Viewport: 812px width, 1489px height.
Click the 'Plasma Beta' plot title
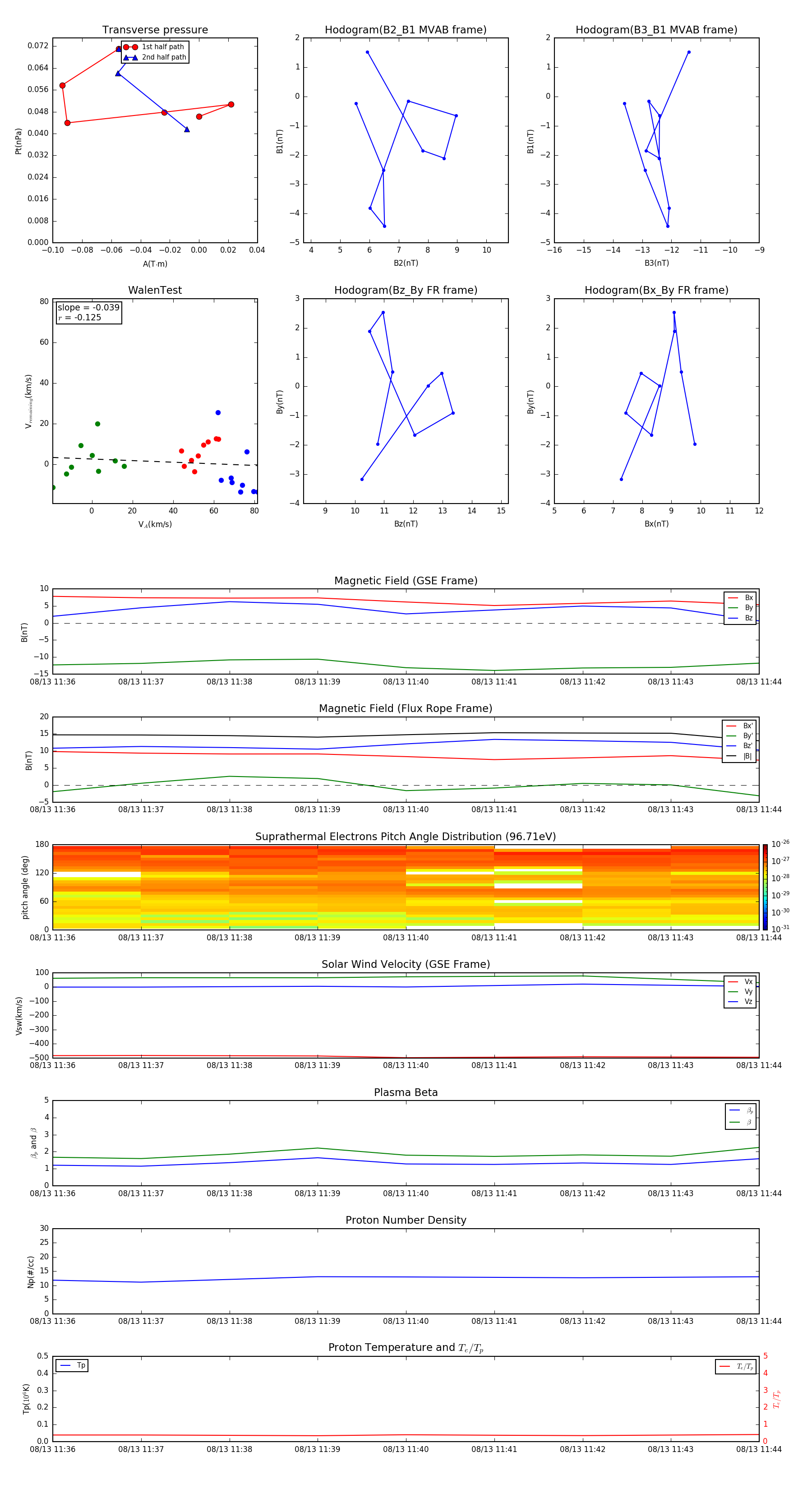(406, 1092)
